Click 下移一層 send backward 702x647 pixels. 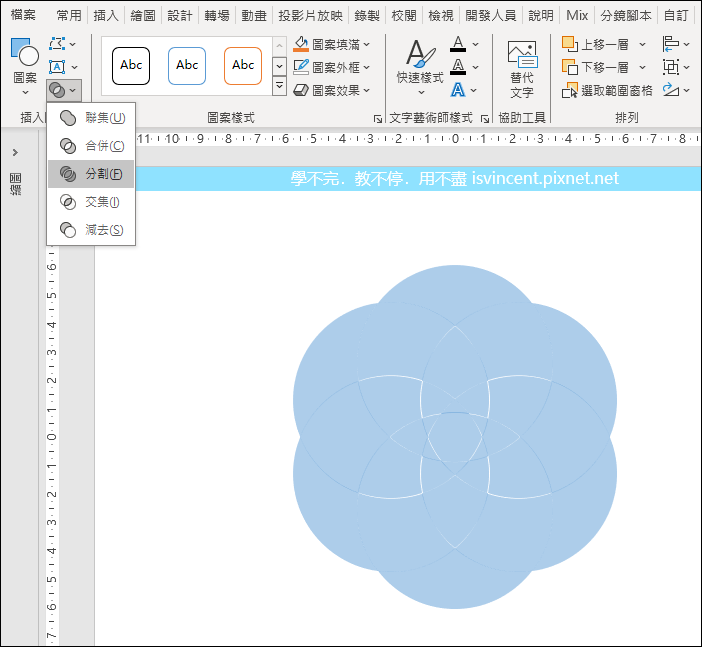tap(595, 68)
